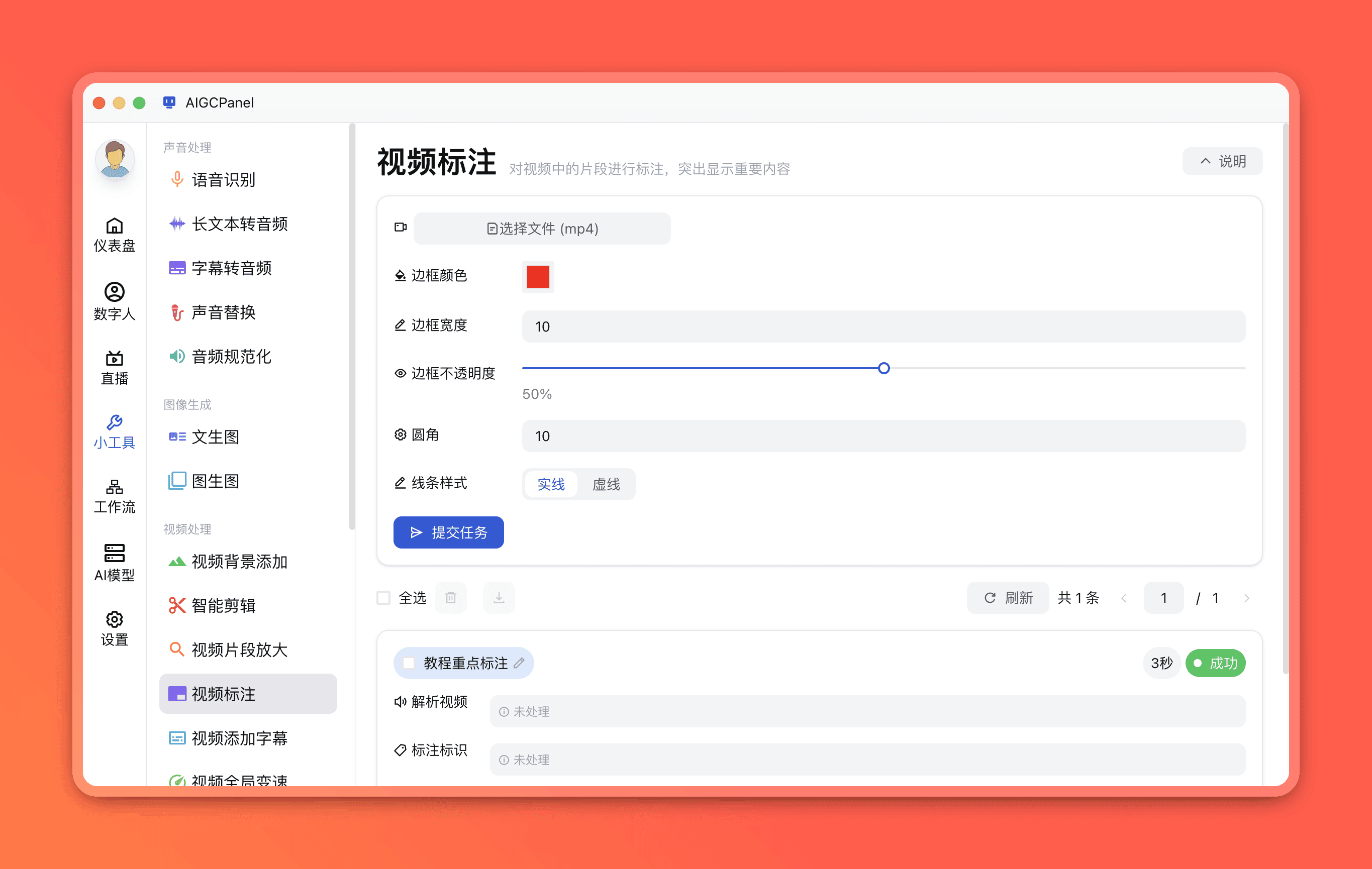Open 视频标注 in the tools list
The image size is (1372, 869).
click(x=248, y=694)
